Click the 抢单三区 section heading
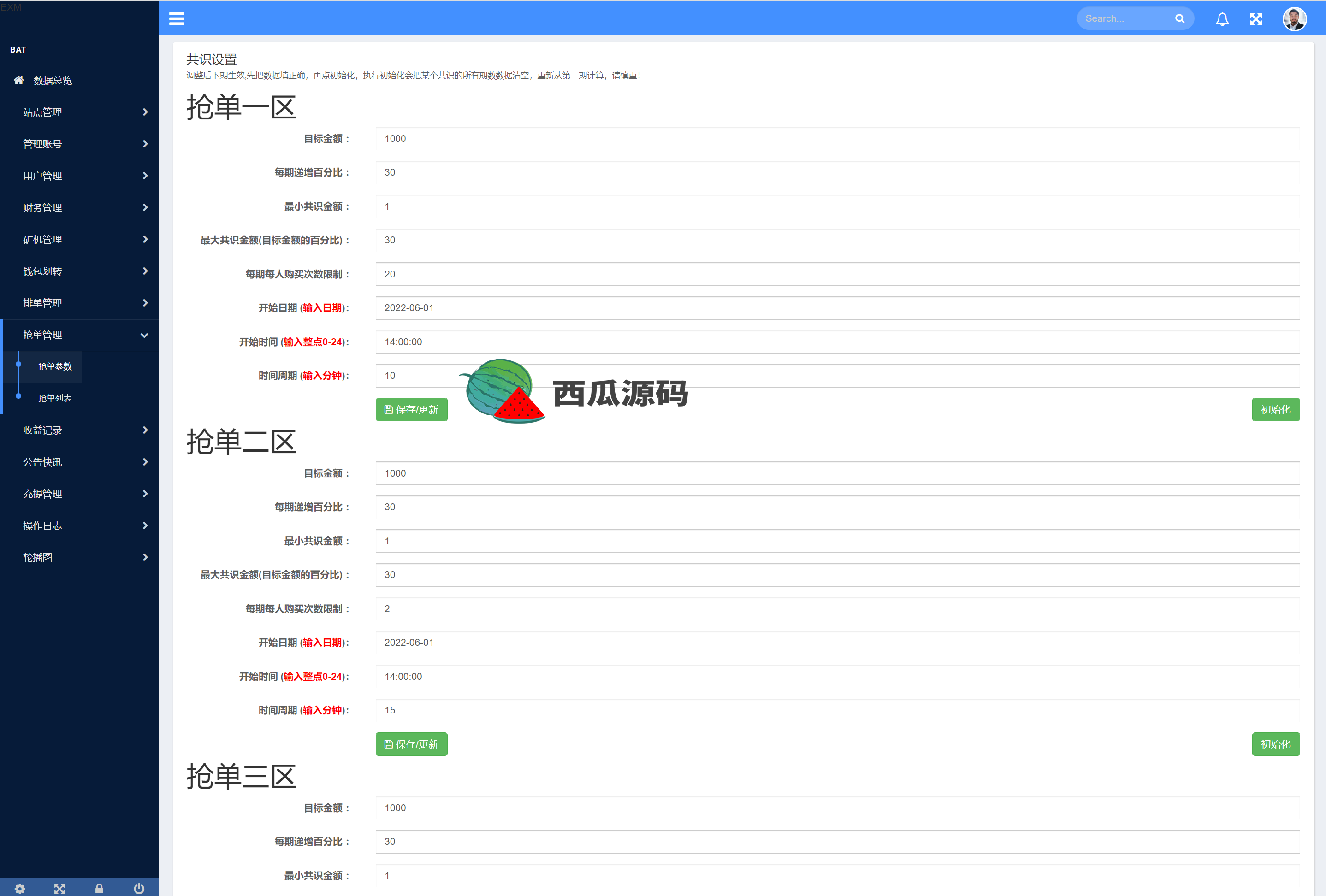This screenshot has height=896, width=1326. (241, 776)
